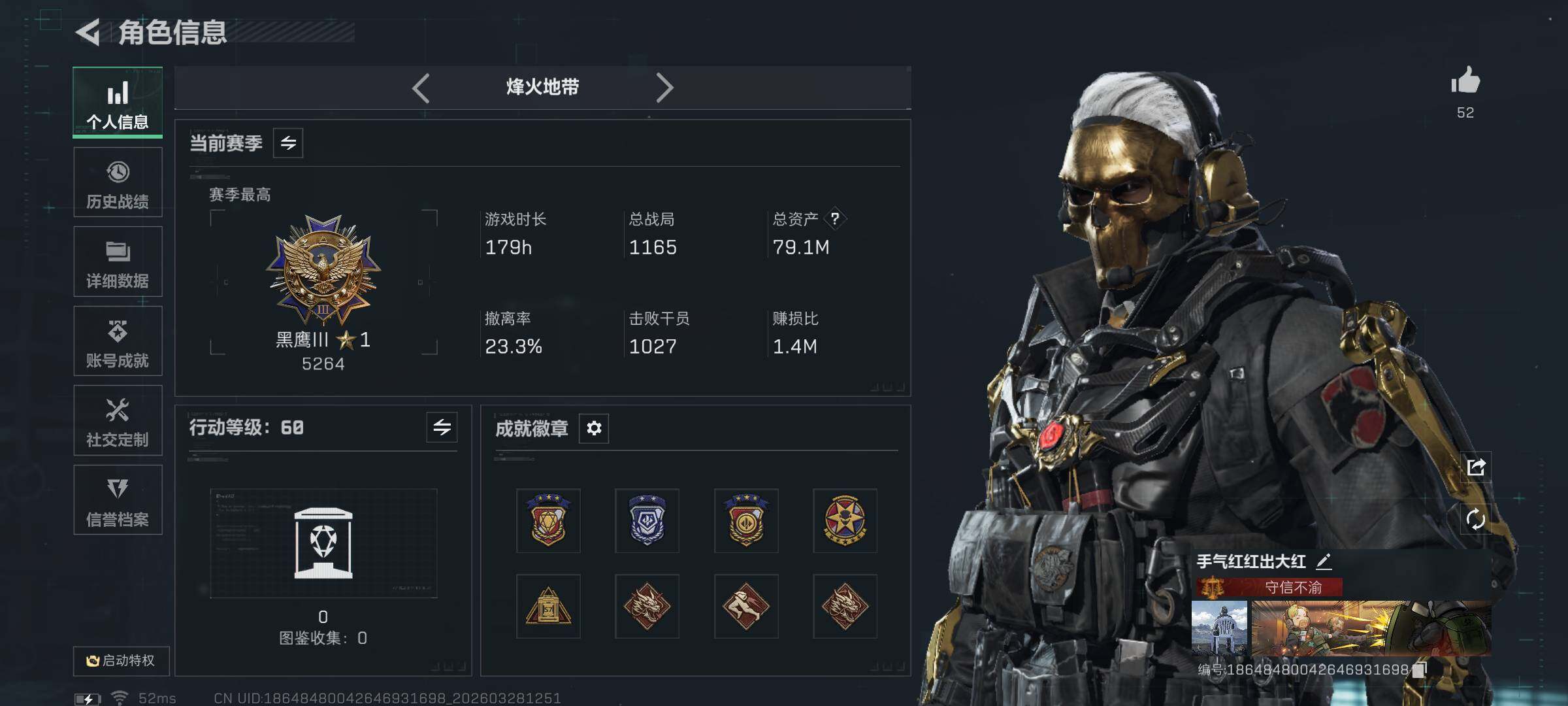The image size is (1568, 706).
Task: Select the blue shield achievement badge
Action: [x=647, y=520]
